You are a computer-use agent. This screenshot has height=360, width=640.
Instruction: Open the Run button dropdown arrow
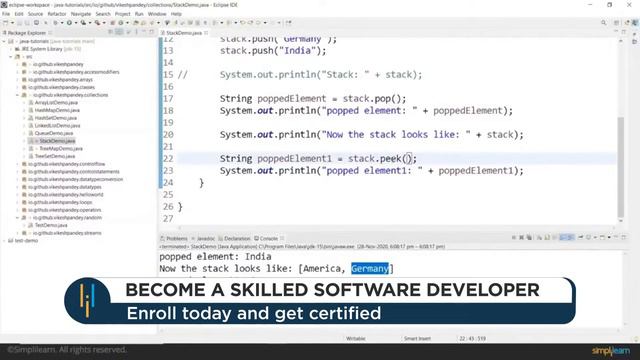76,23
